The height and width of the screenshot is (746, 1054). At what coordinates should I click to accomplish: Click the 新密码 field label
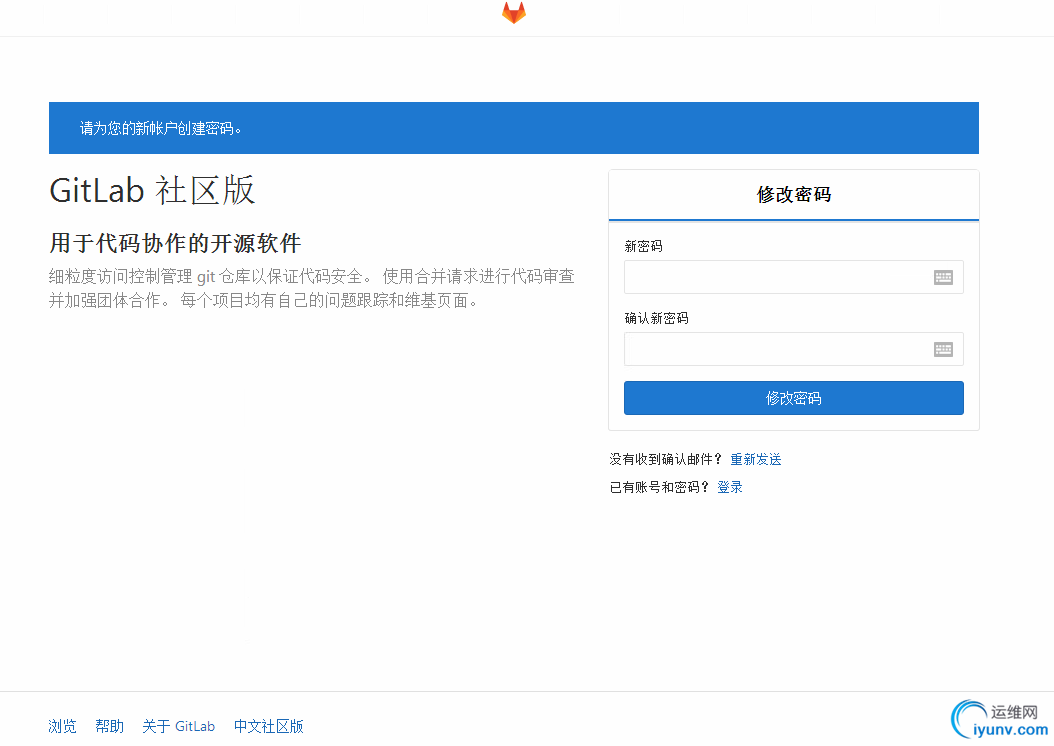tap(643, 246)
